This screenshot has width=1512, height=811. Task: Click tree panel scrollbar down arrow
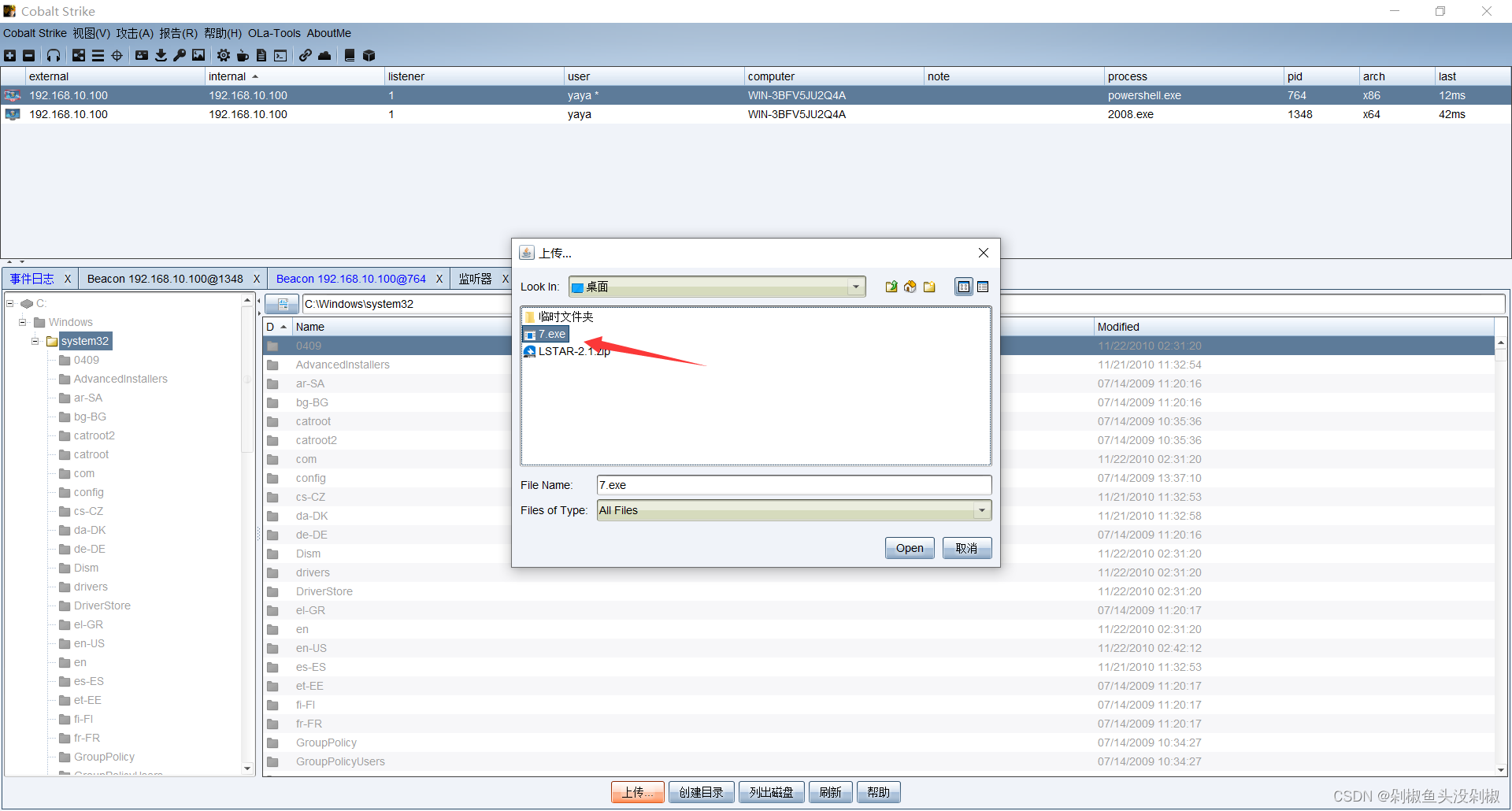(247, 768)
